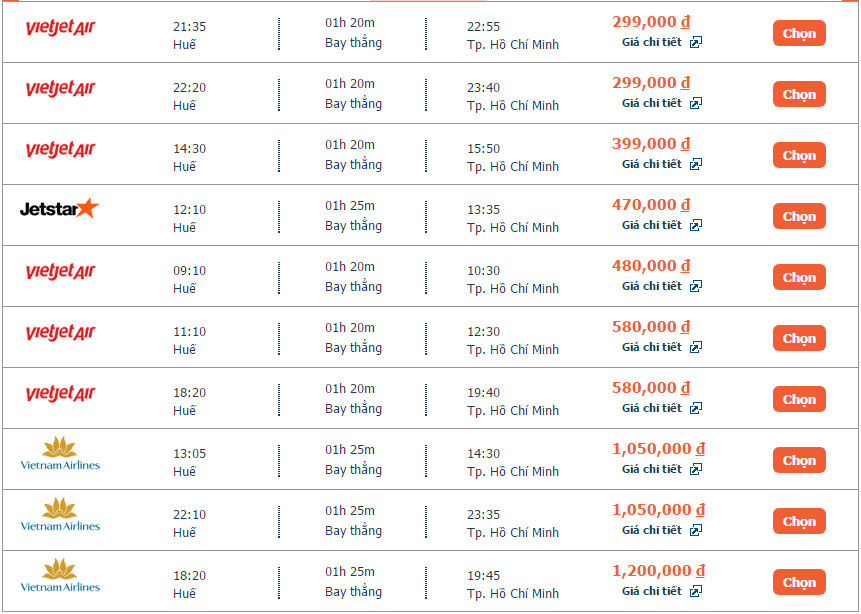Open detail popup icon for 1,200,000 đ fare
This screenshot has height=614, width=861.
(x=696, y=591)
